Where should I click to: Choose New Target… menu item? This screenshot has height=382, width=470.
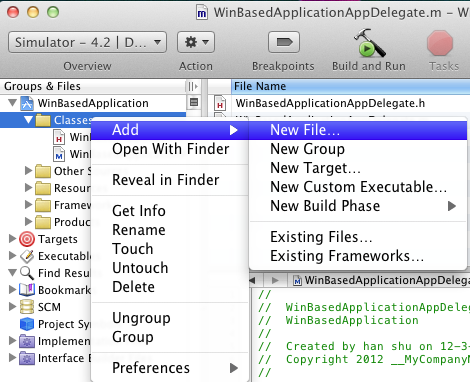pos(358,168)
